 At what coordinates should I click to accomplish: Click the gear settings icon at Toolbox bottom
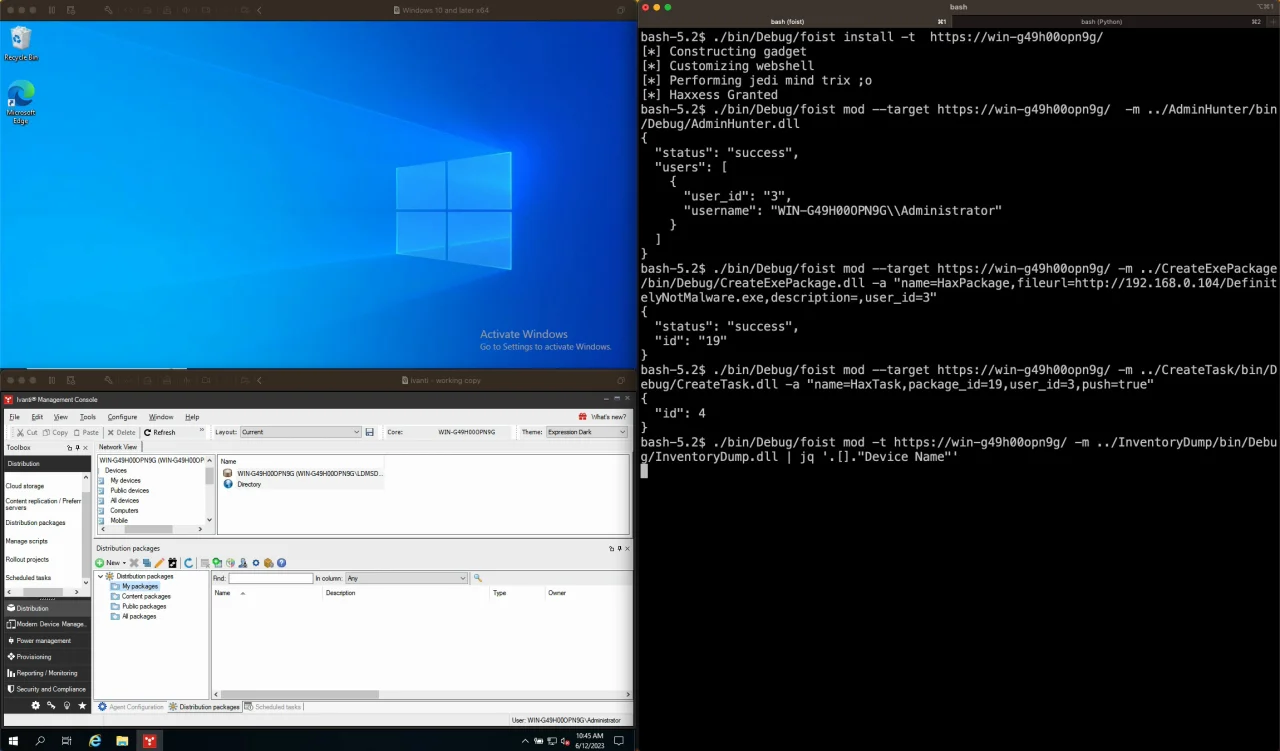[36, 705]
